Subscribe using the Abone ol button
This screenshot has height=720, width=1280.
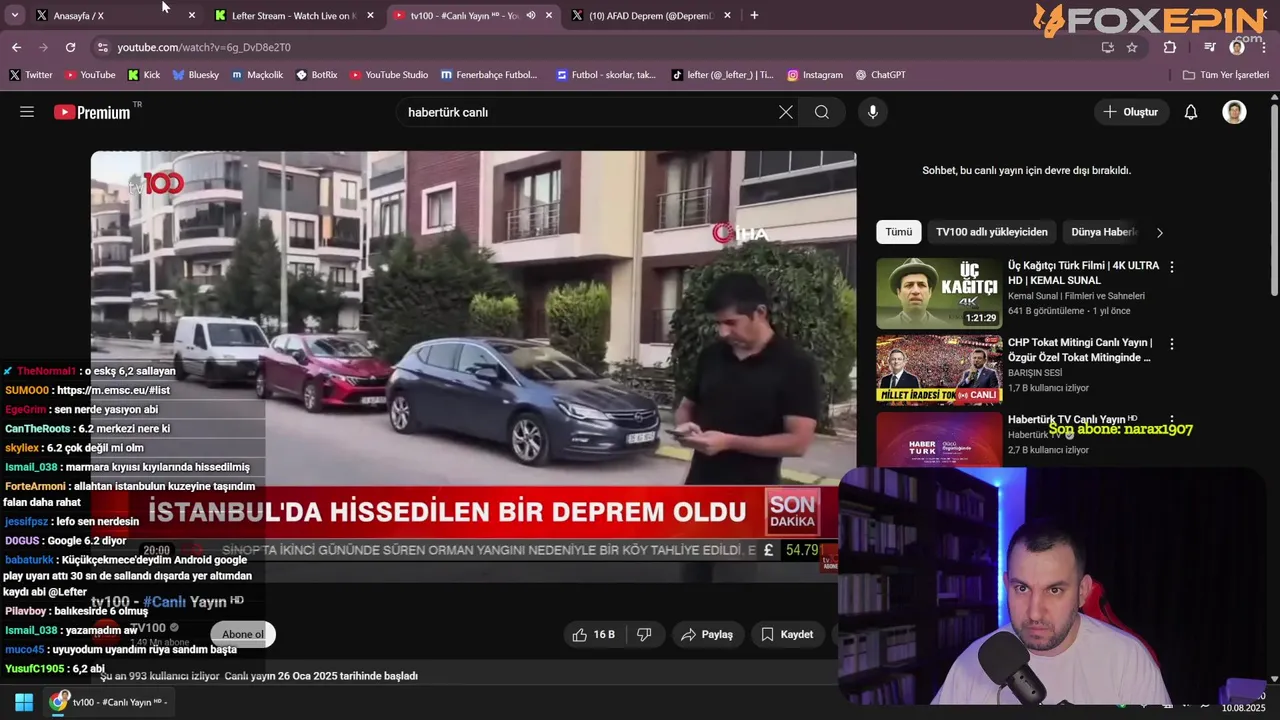coord(243,634)
